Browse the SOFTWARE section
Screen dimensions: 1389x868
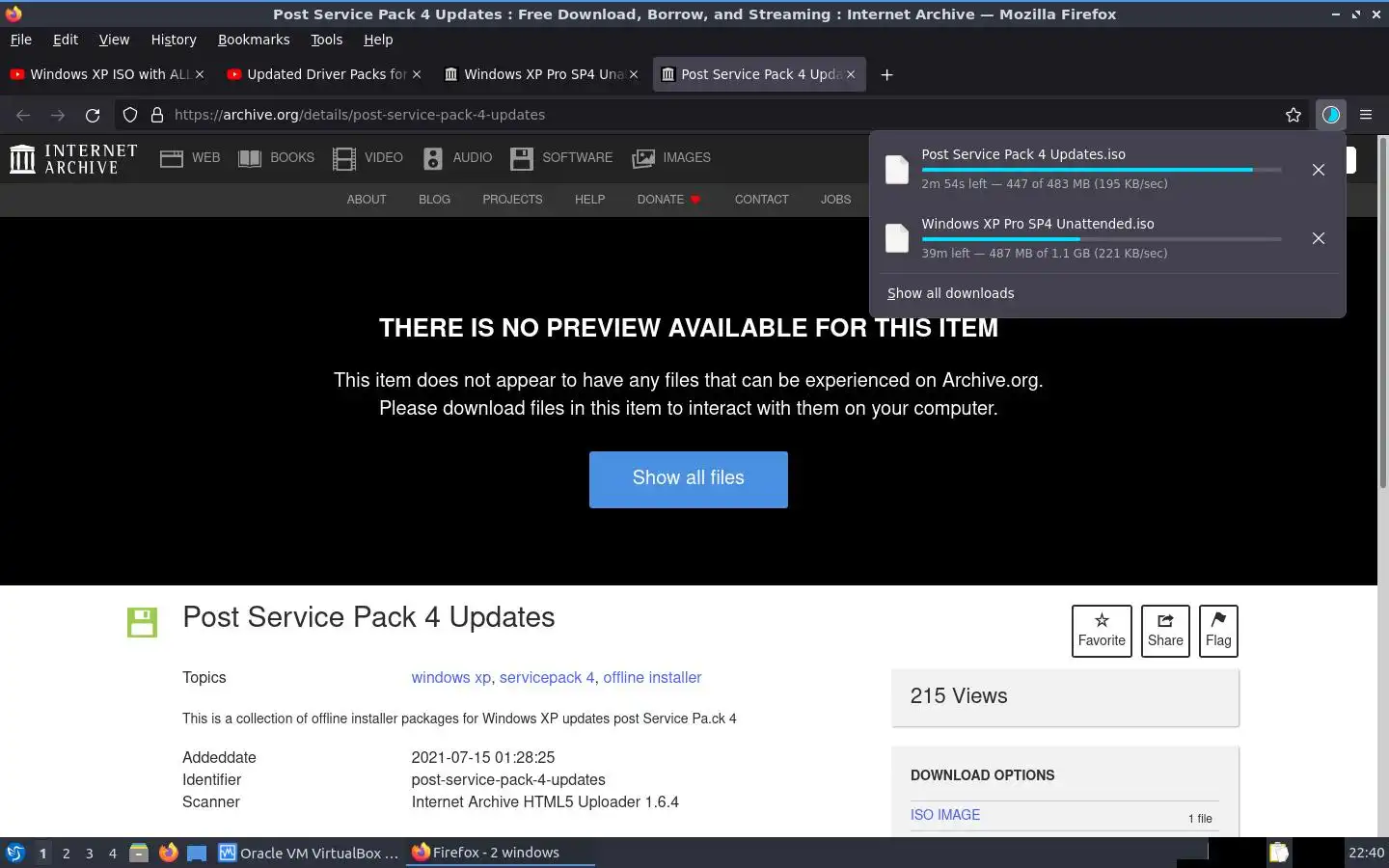(561, 158)
